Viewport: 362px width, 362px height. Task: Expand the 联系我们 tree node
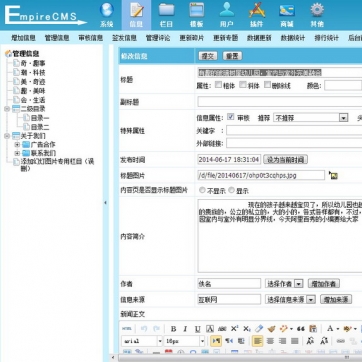(17, 153)
